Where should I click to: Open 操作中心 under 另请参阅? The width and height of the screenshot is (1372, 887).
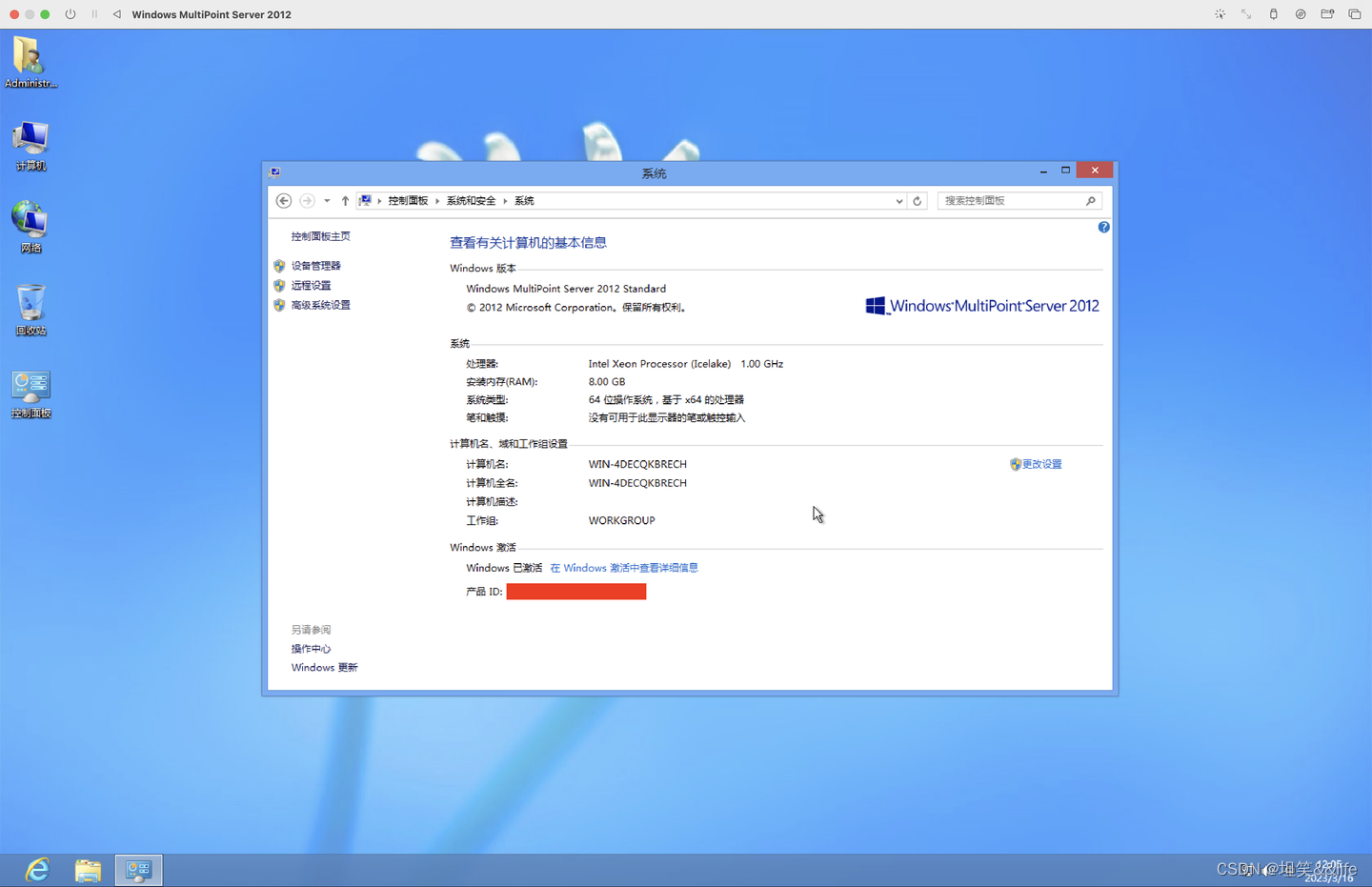click(311, 649)
